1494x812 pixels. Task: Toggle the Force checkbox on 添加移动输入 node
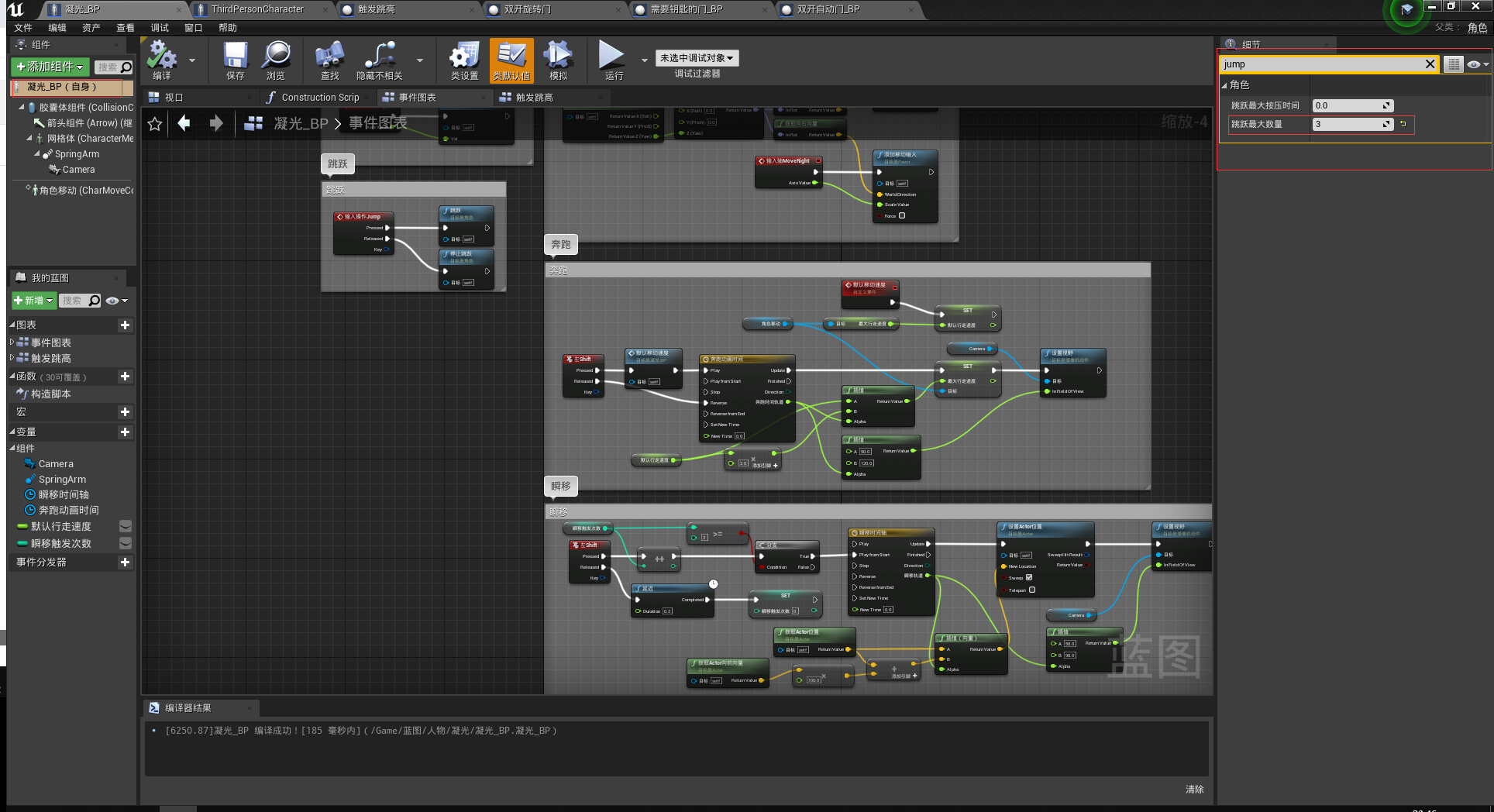click(x=902, y=215)
